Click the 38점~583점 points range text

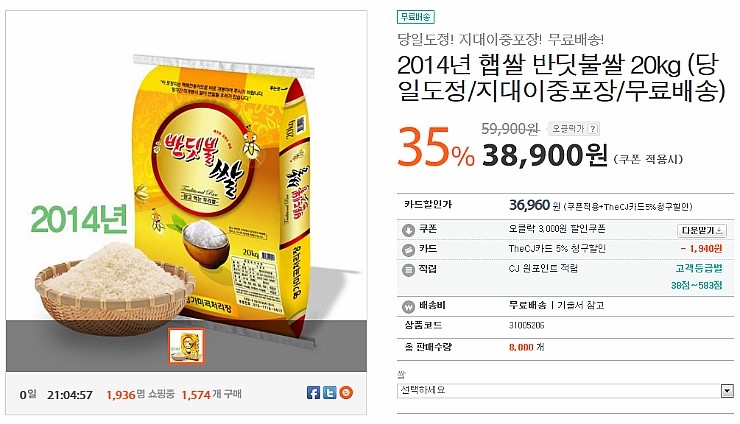pyautogui.click(x=697, y=286)
